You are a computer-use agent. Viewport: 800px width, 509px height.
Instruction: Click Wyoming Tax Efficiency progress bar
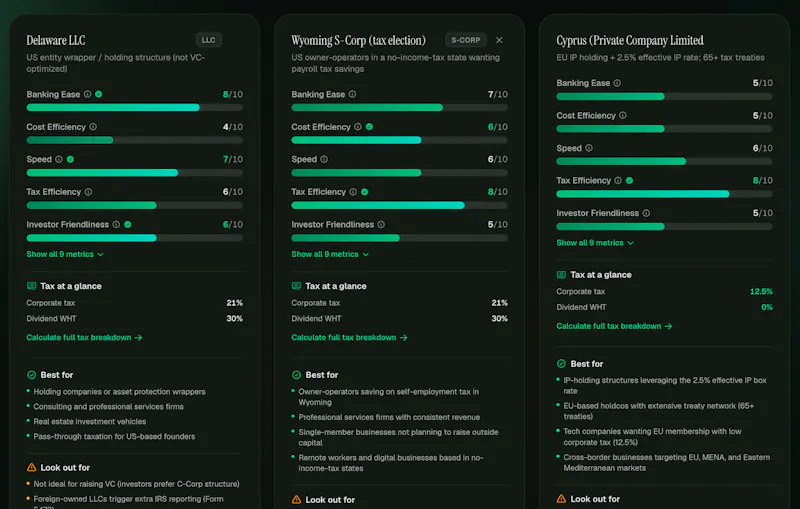tap(399, 205)
